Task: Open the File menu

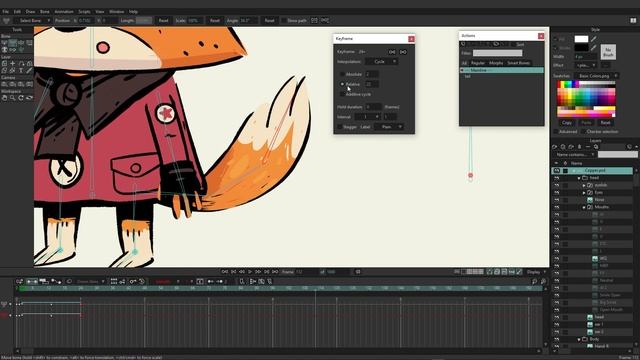Action: 5,11
